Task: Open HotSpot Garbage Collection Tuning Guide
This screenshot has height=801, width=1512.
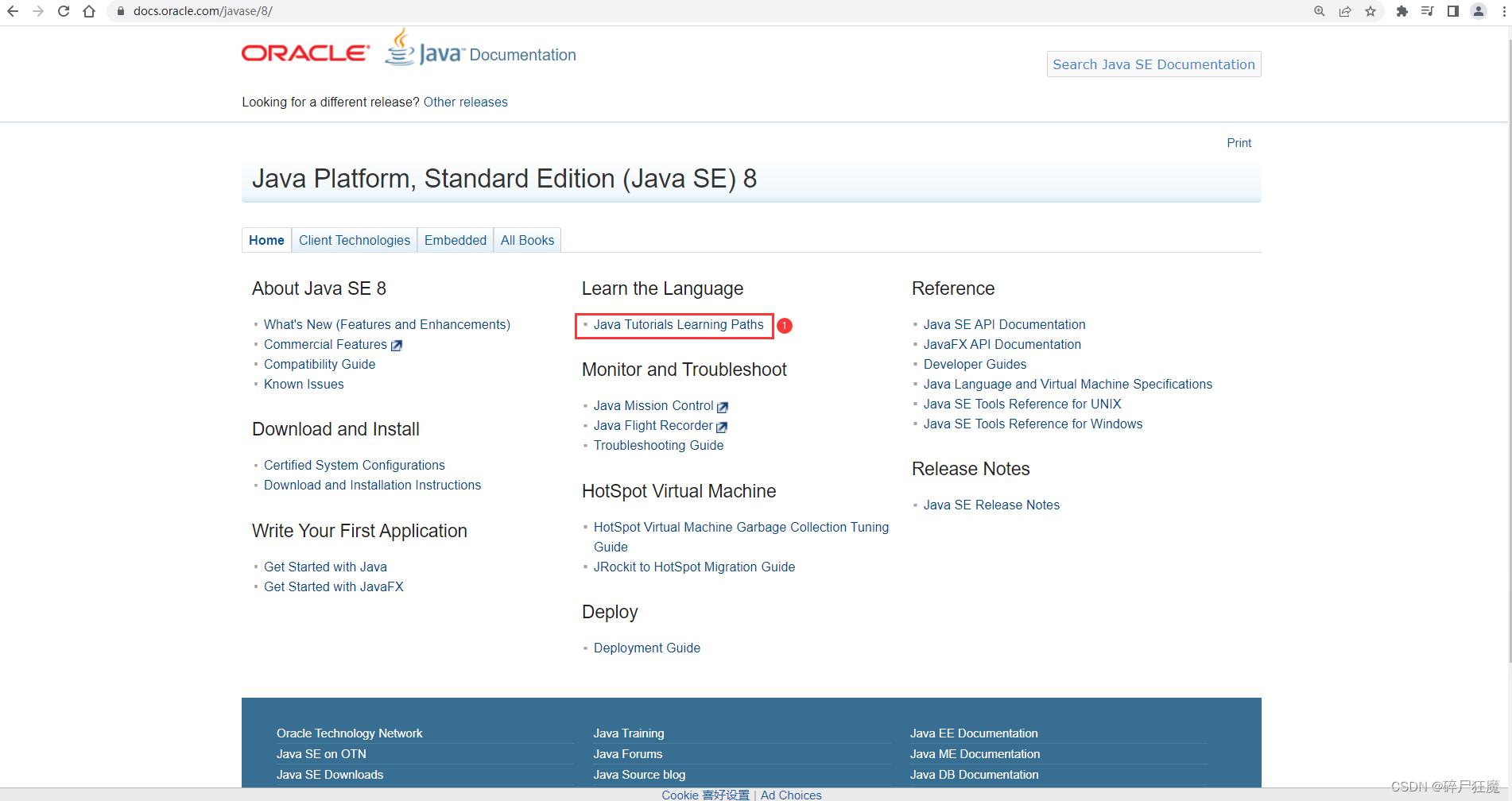Action: [x=741, y=536]
